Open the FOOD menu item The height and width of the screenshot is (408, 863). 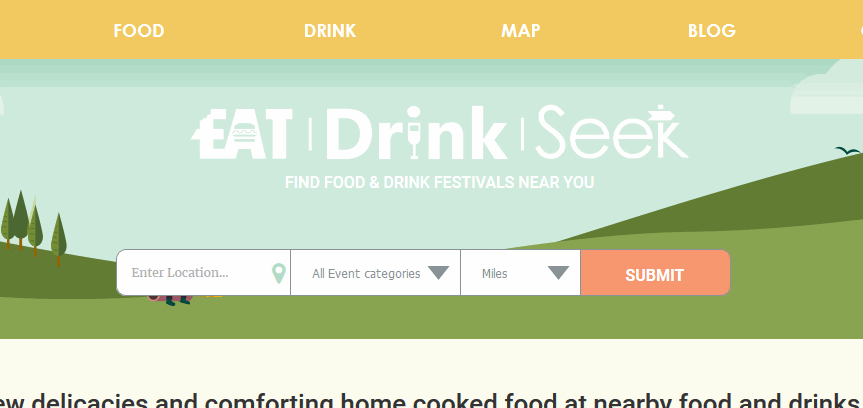[139, 30]
